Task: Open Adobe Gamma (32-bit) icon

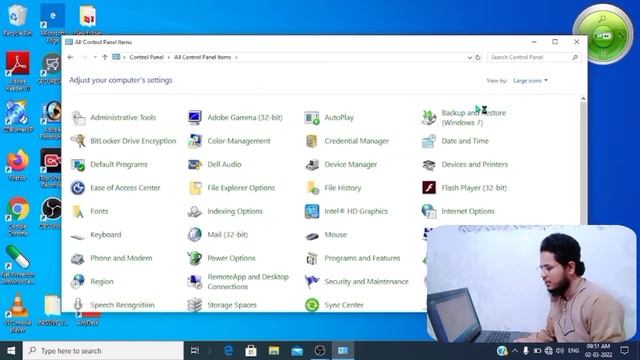Action: tap(195, 118)
